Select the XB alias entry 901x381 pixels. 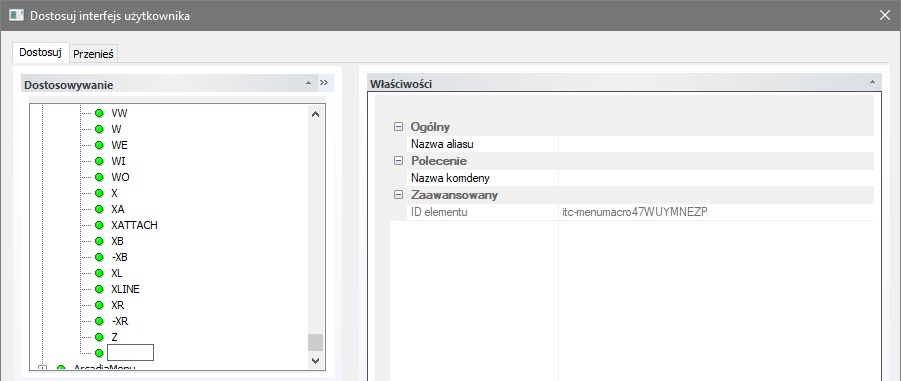click(x=117, y=241)
